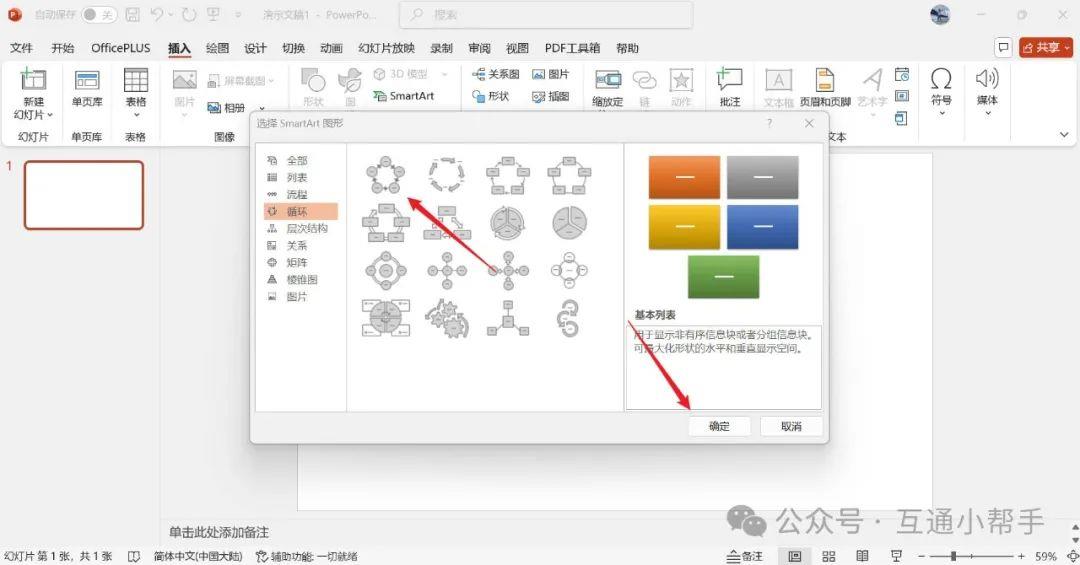Image resolution: width=1080 pixels, height=565 pixels.
Task: Switch to slide sorter view in status bar
Action: pyautogui.click(x=828, y=556)
